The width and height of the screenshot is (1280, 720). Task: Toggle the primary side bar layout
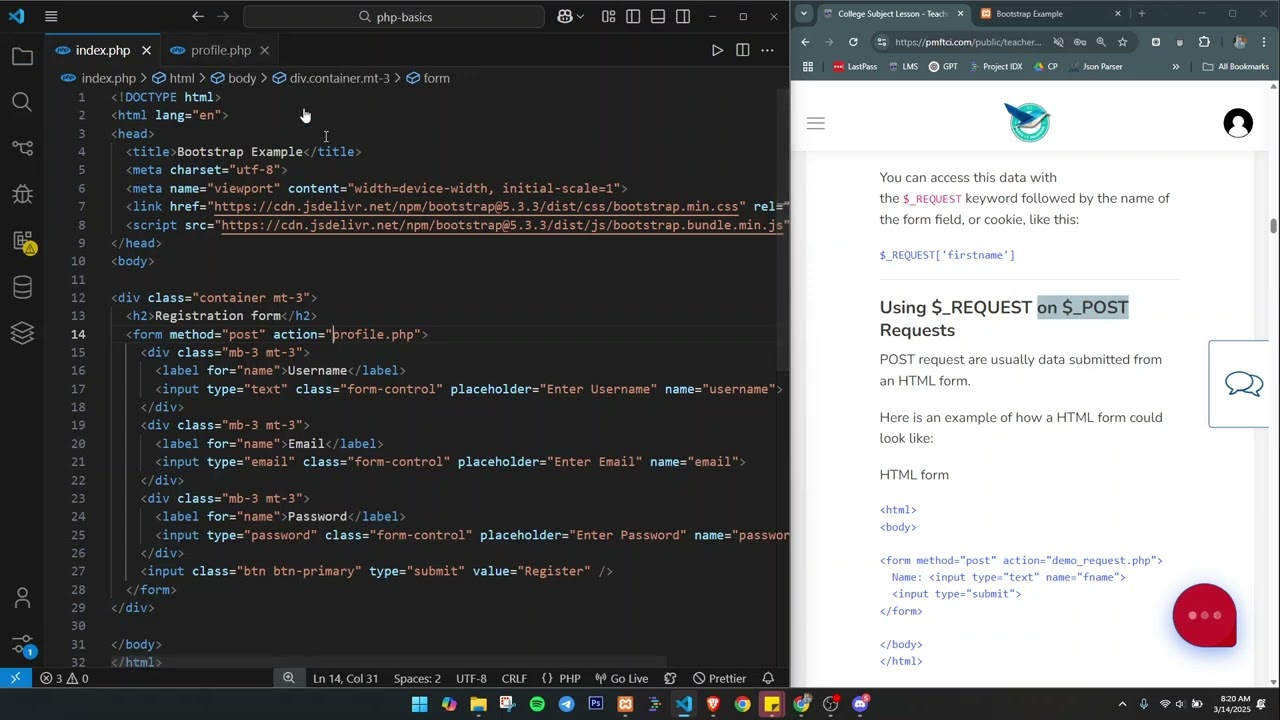633,17
